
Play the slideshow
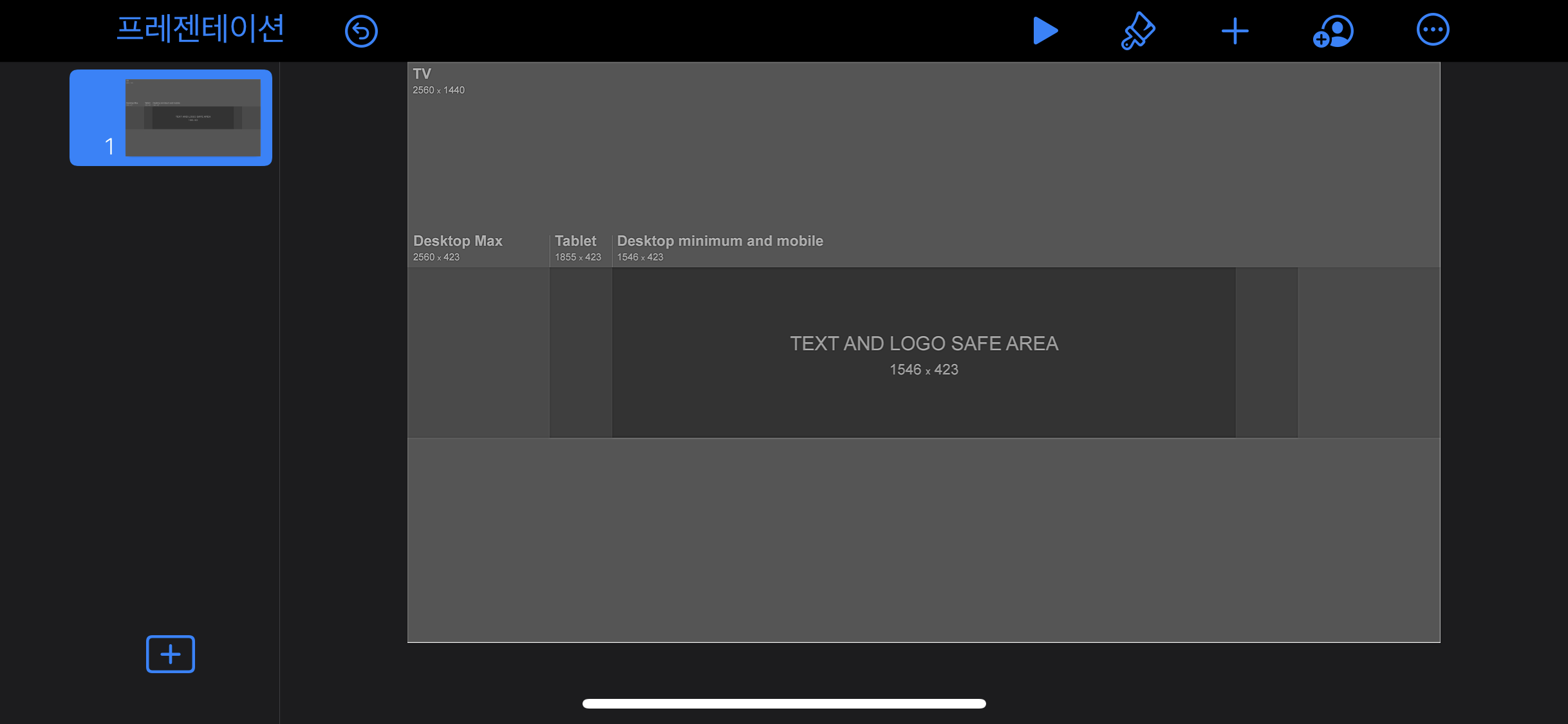tap(1044, 31)
